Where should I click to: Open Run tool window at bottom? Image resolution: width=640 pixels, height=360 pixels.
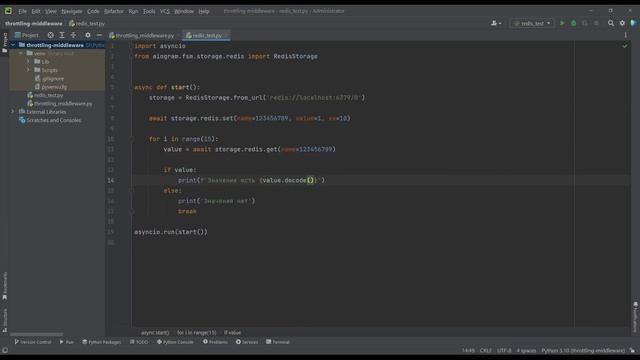pos(67,342)
